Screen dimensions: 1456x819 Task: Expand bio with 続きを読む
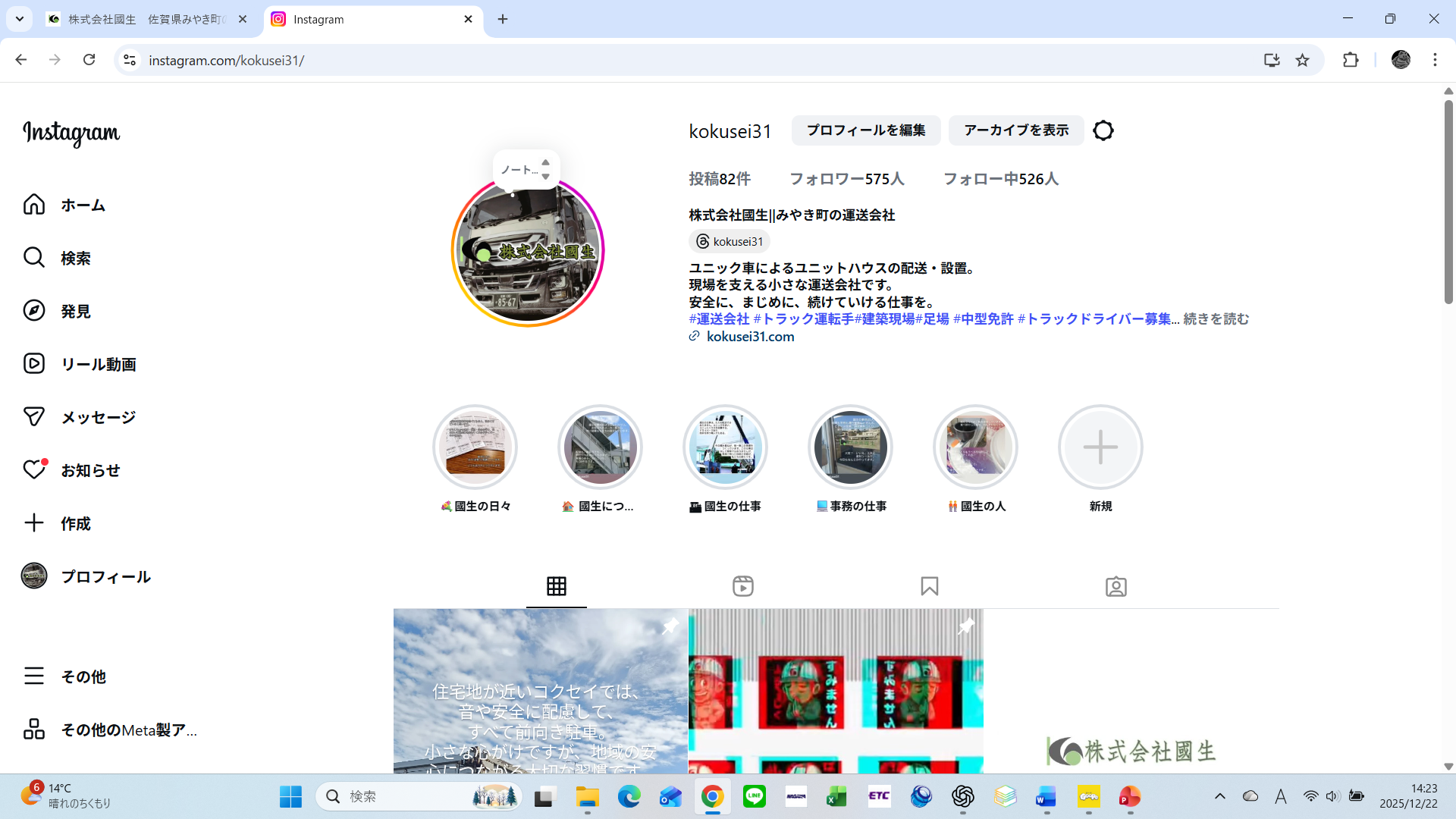tap(1216, 319)
